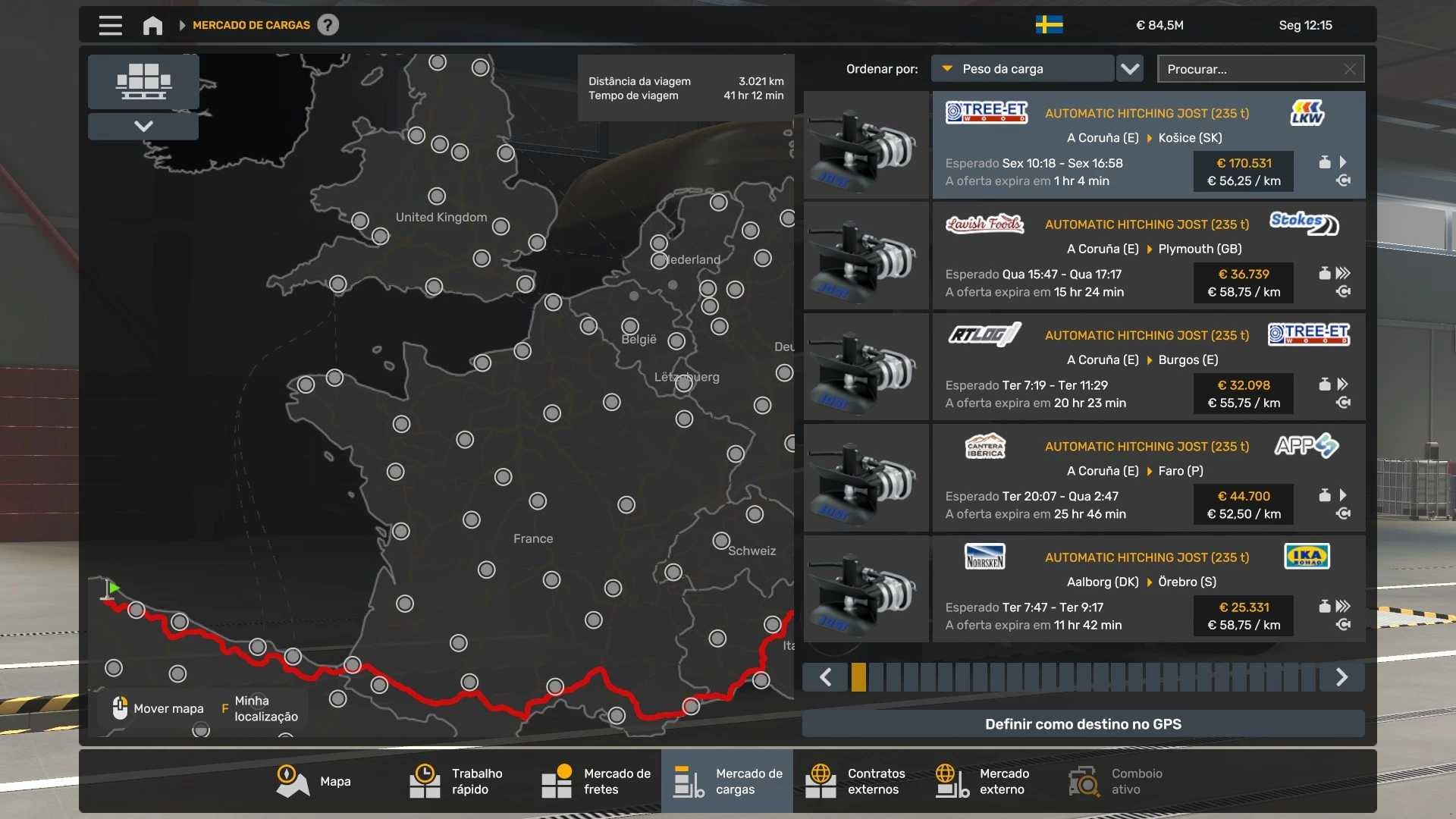
Task: Click the round icon below Košice urgency arrow
Action: tap(1343, 180)
